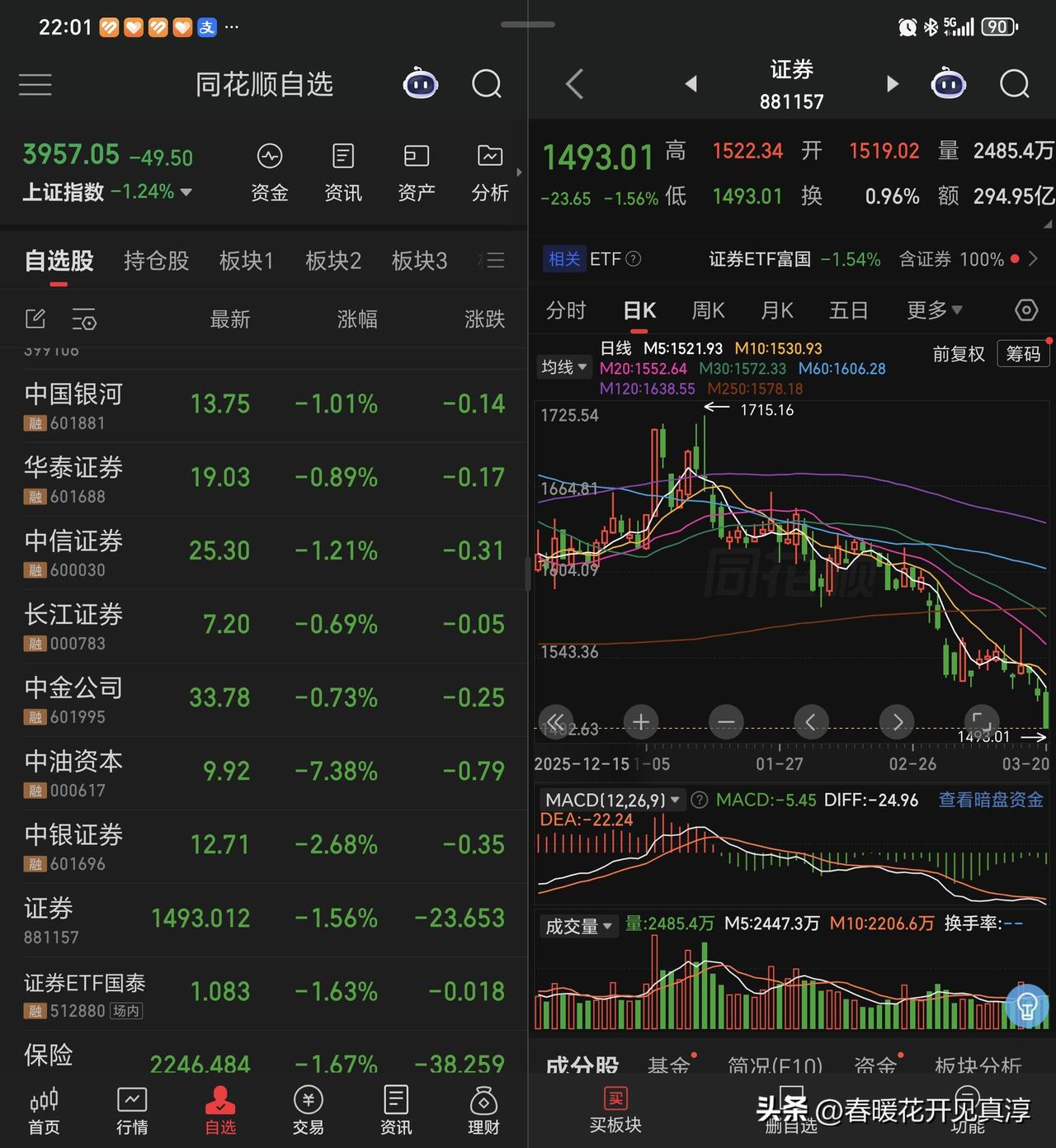Sort watchlist by 最新 column
Image resolution: width=1056 pixels, height=1148 pixels.
click(229, 319)
